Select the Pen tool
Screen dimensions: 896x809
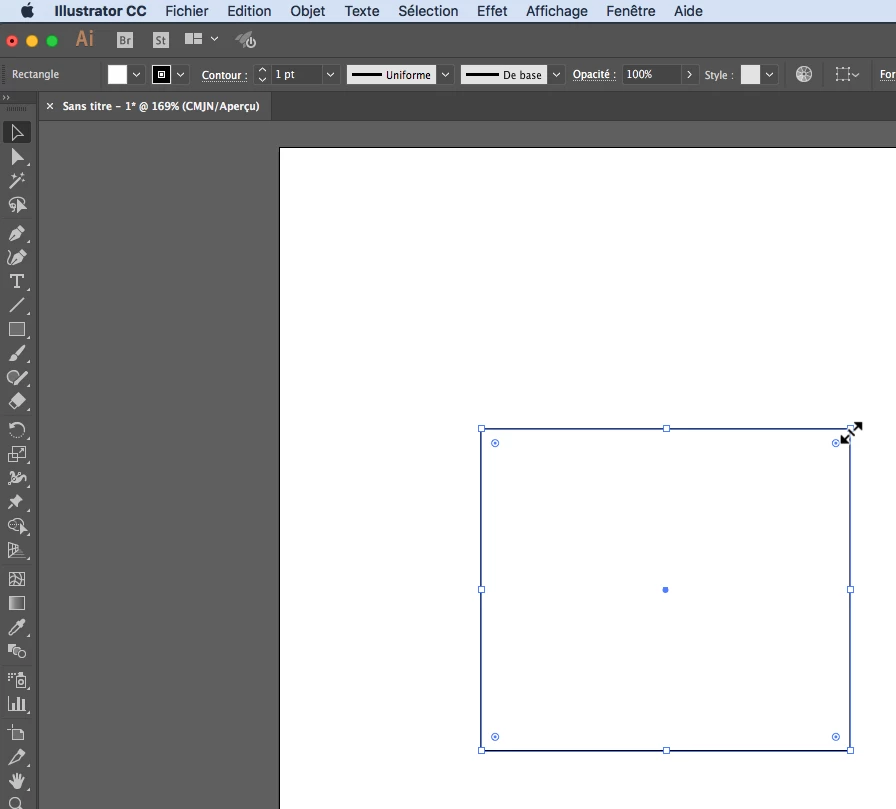(x=17, y=233)
